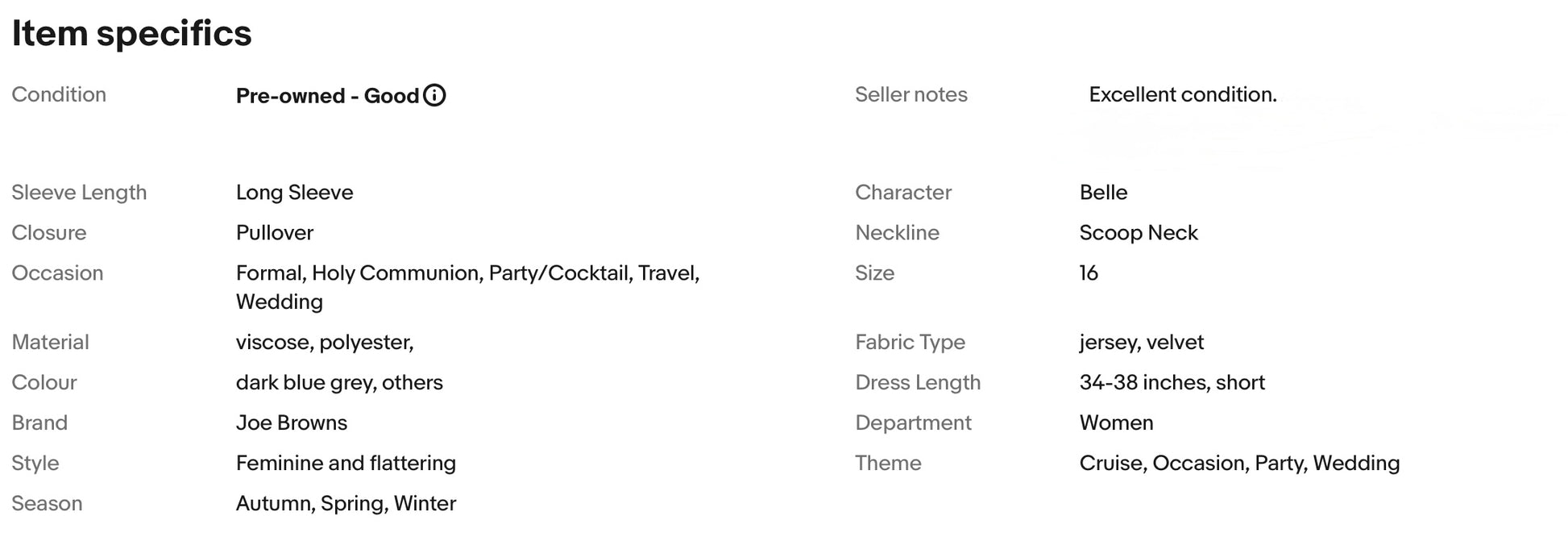Click the dark blue grey colour value
Viewport: 1568px width, 545px height.
[x=339, y=382]
